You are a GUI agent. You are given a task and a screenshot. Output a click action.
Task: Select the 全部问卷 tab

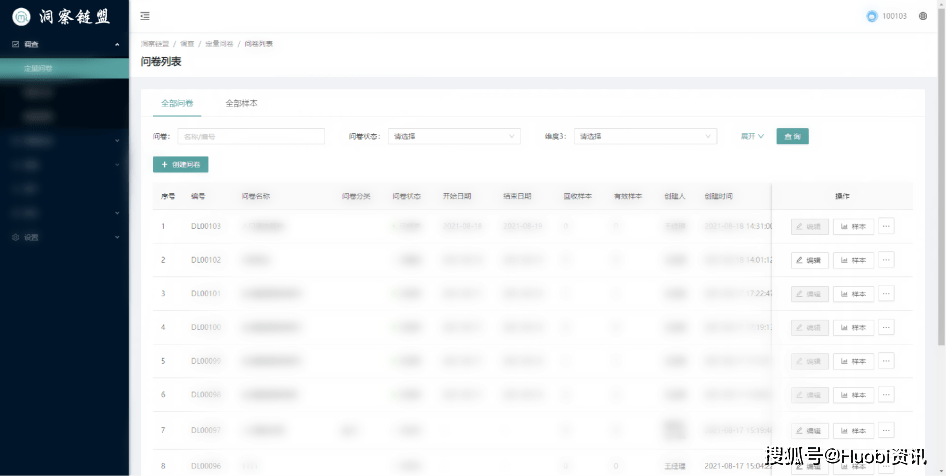pos(177,103)
